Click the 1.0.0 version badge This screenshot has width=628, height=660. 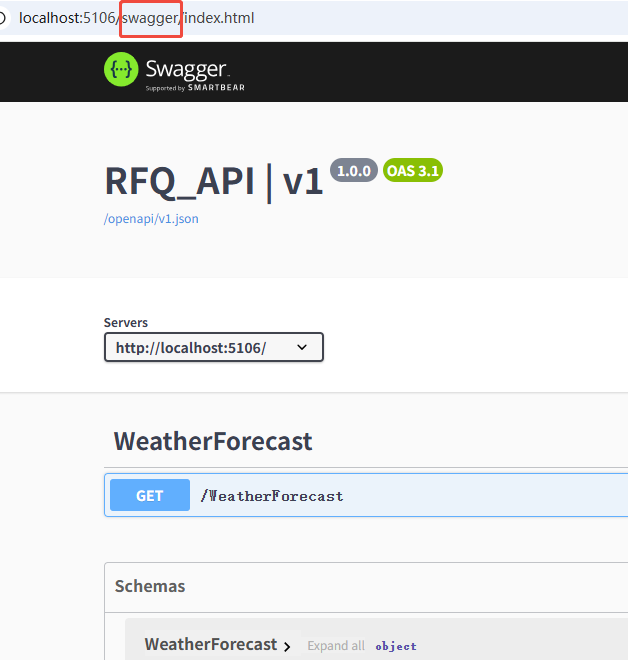[x=354, y=170]
